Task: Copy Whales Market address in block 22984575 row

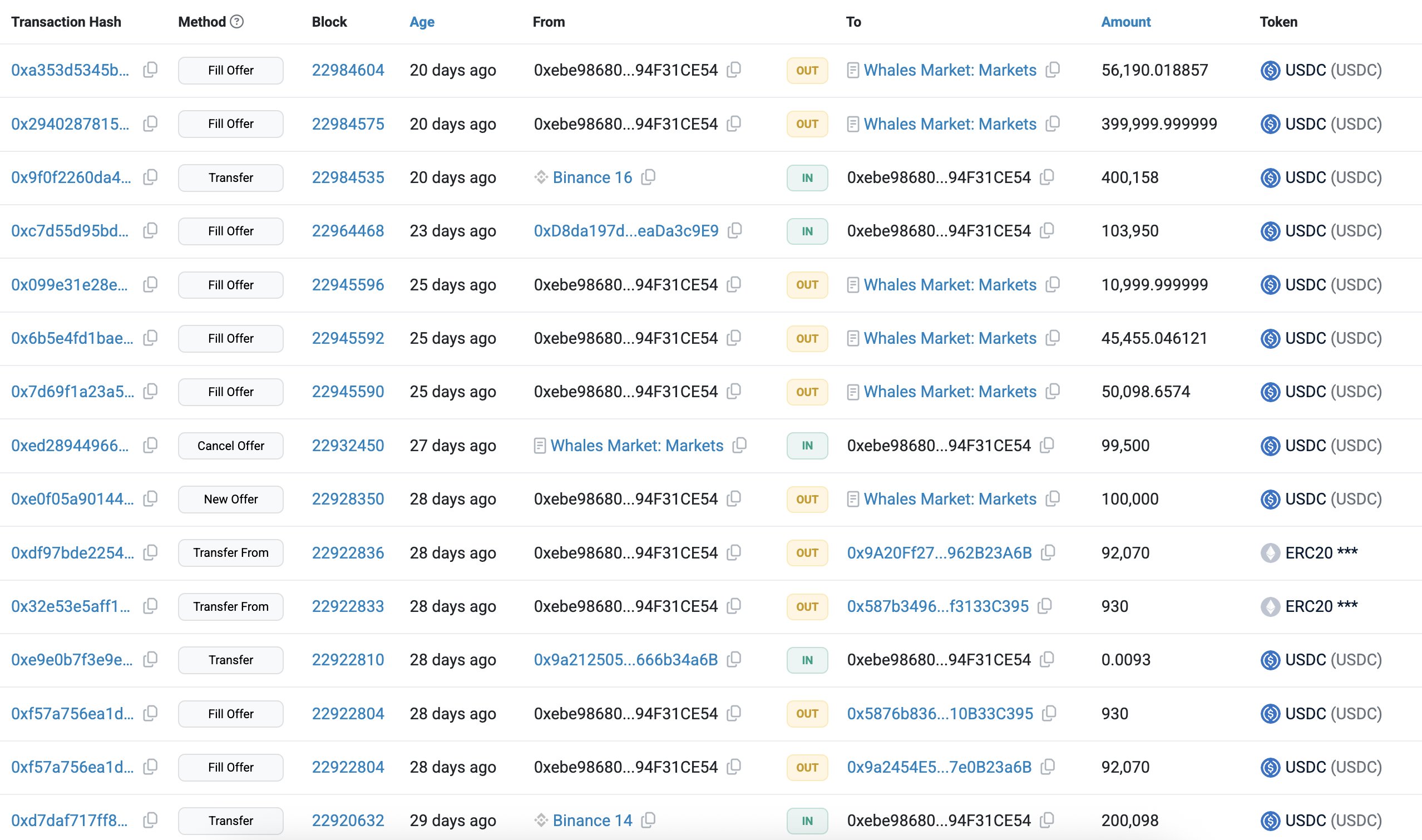Action: [x=1053, y=124]
